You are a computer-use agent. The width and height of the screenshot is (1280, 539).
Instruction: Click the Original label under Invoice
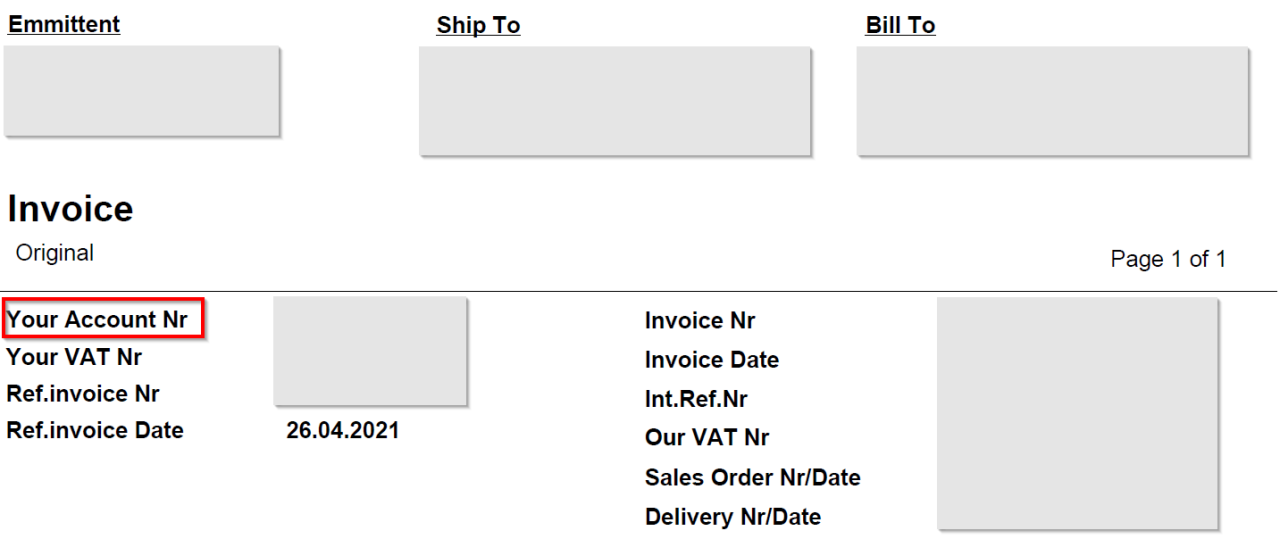point(55,253)
